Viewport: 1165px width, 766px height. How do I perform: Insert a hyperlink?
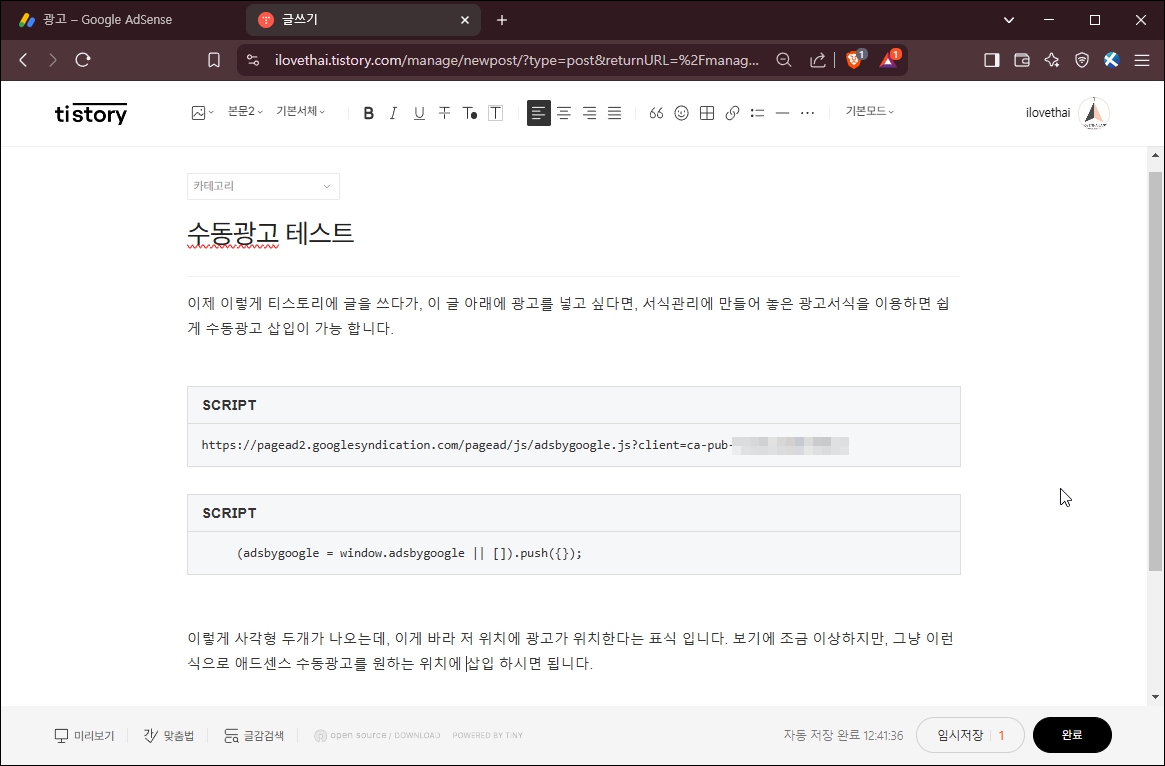tap(731, 112)
